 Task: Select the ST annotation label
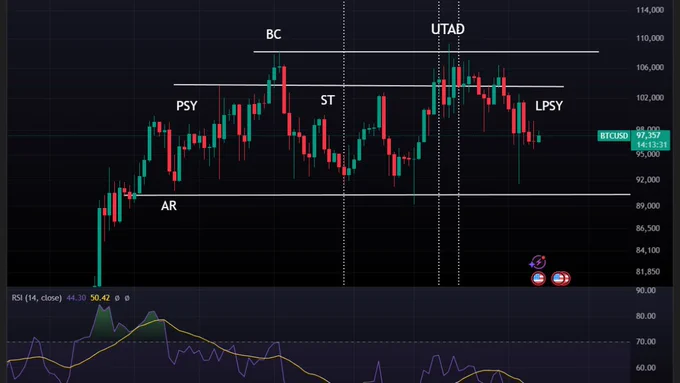pos(327,100)
